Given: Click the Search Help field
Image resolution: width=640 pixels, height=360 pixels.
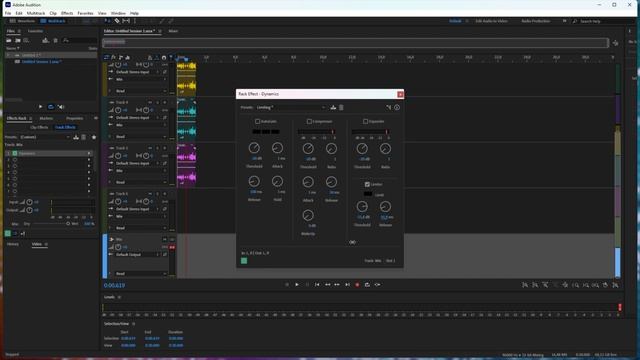Looking at the screenshot, I should tap(595, 21).
